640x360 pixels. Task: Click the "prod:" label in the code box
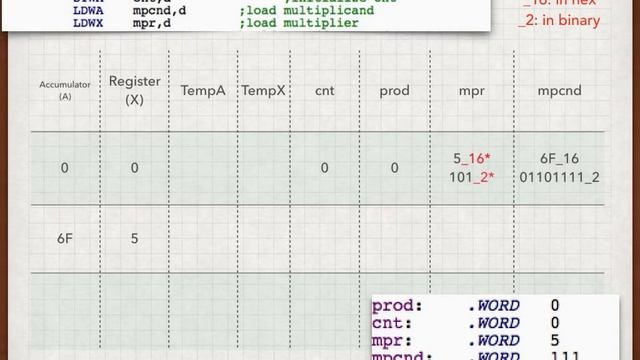pyautogui.click(x=397, y=305)
